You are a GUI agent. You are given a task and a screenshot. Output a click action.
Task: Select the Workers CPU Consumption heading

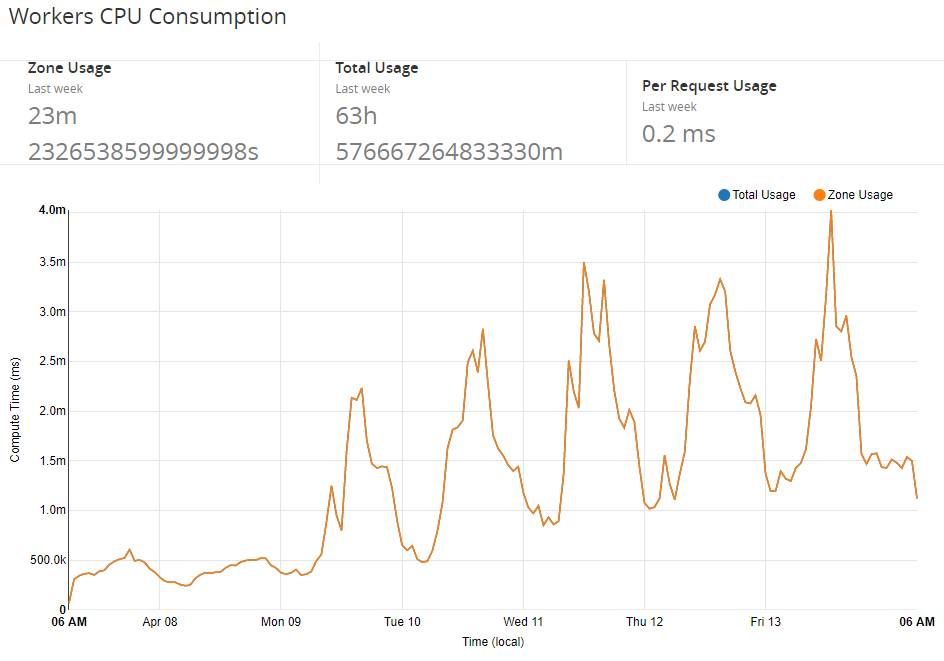click(x=147, y=17)
